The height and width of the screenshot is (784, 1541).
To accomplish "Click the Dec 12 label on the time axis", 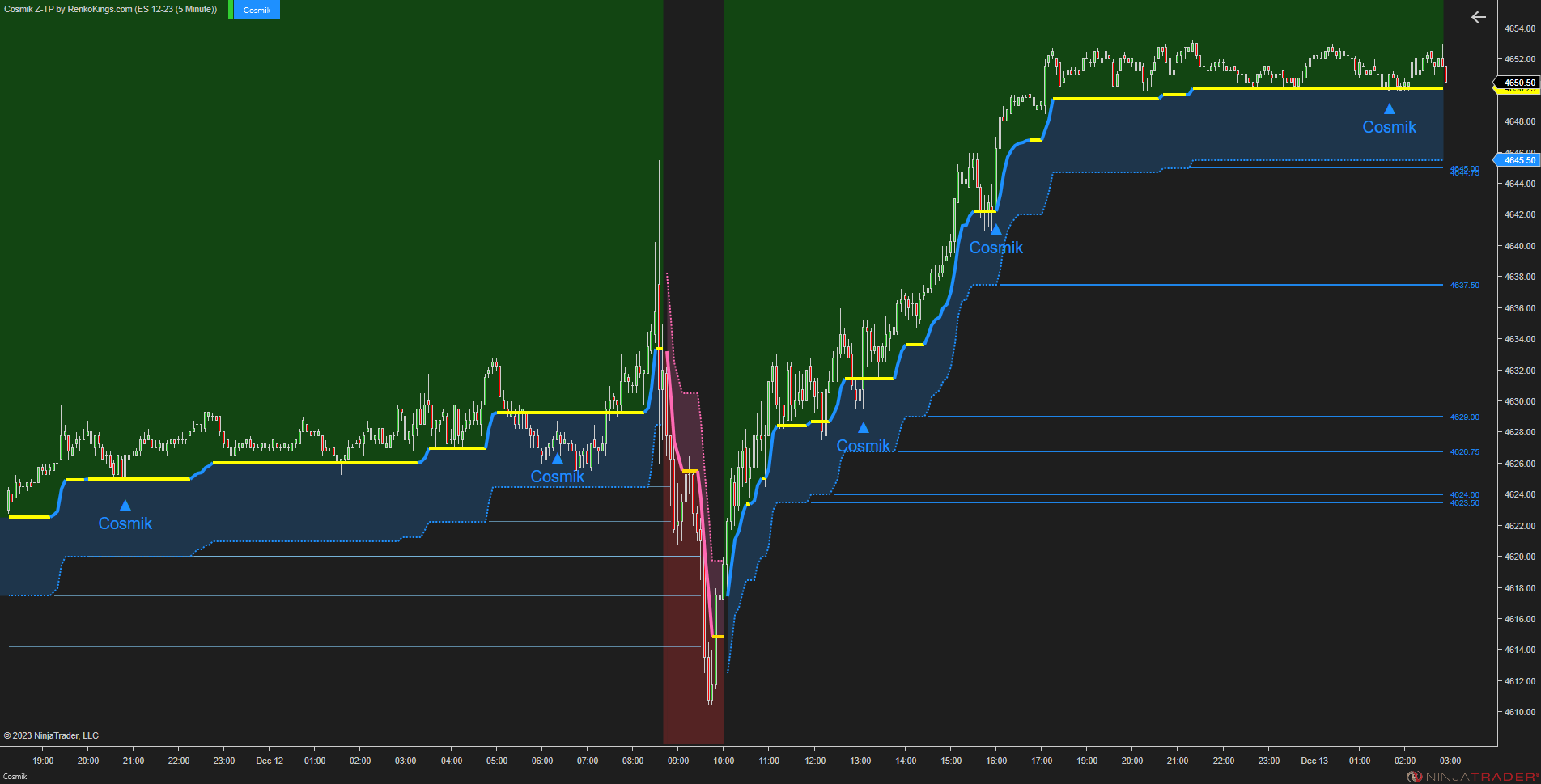I will [x=269, y=761].
